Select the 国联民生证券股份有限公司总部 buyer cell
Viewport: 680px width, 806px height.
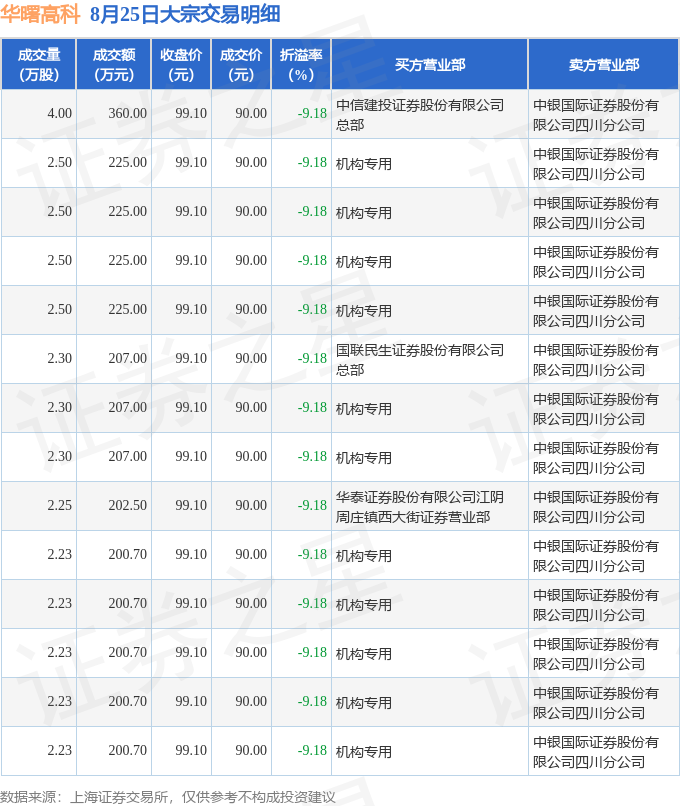tap(430, 359)
